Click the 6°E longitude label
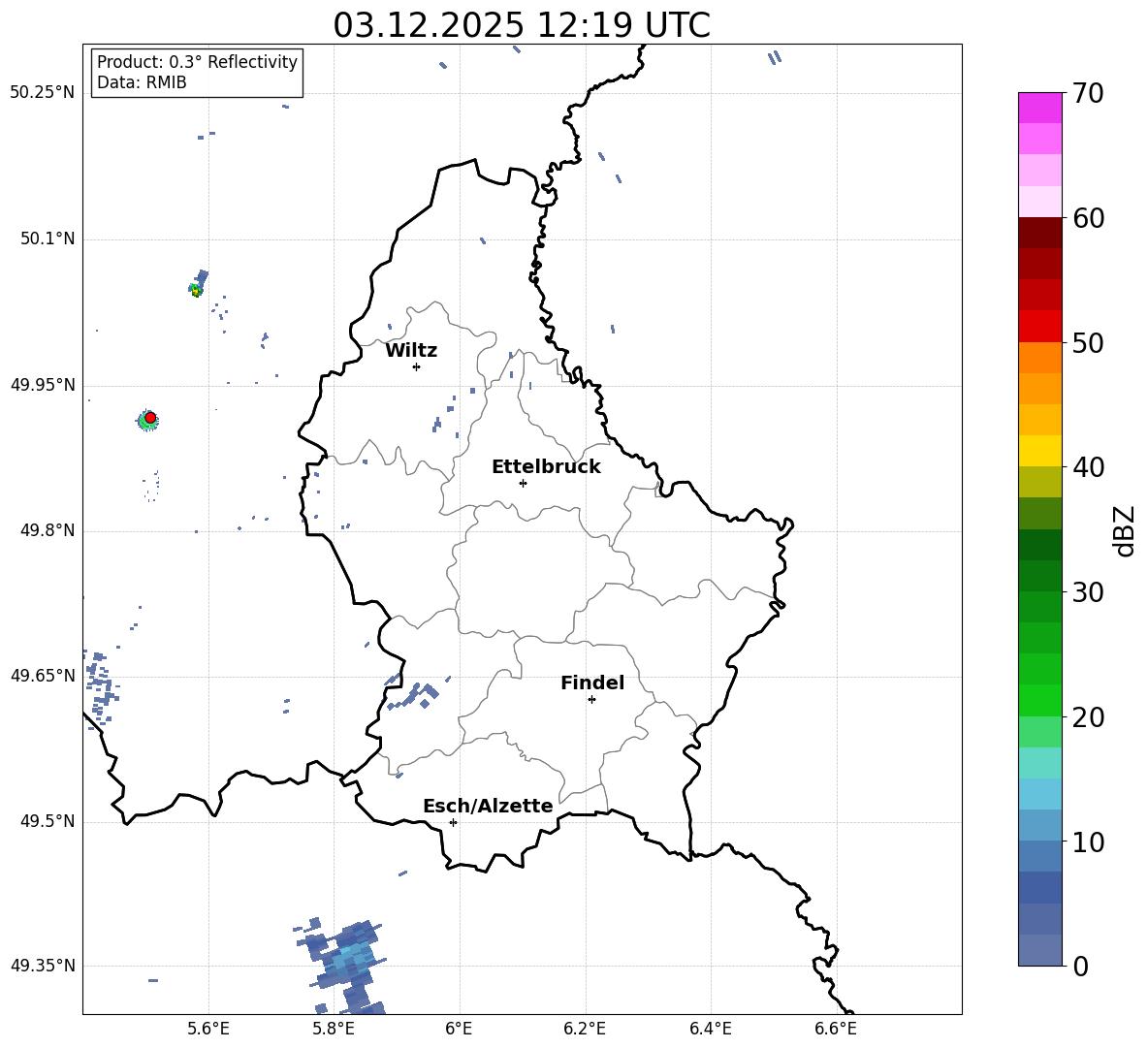This screenshot has width=1148, height=1048. [x=459, y=1029]
